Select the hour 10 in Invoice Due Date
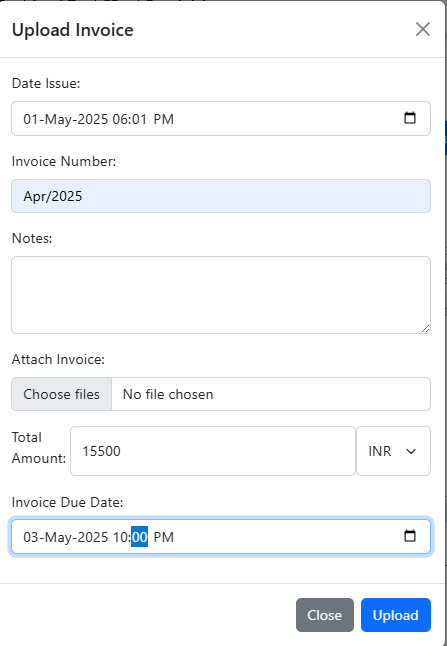 [x=120, y=537]
